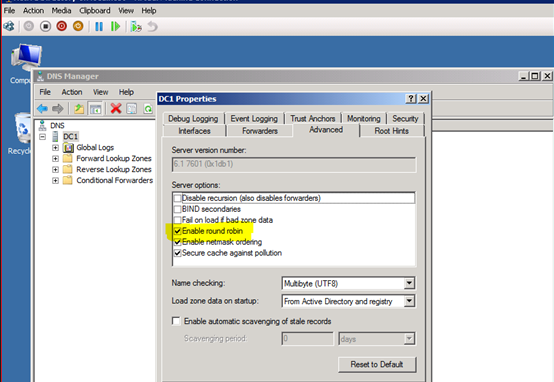Uncheck Secure cache against pollution
The height and width of the screenshot is (382, 554).
pos(177,253)
